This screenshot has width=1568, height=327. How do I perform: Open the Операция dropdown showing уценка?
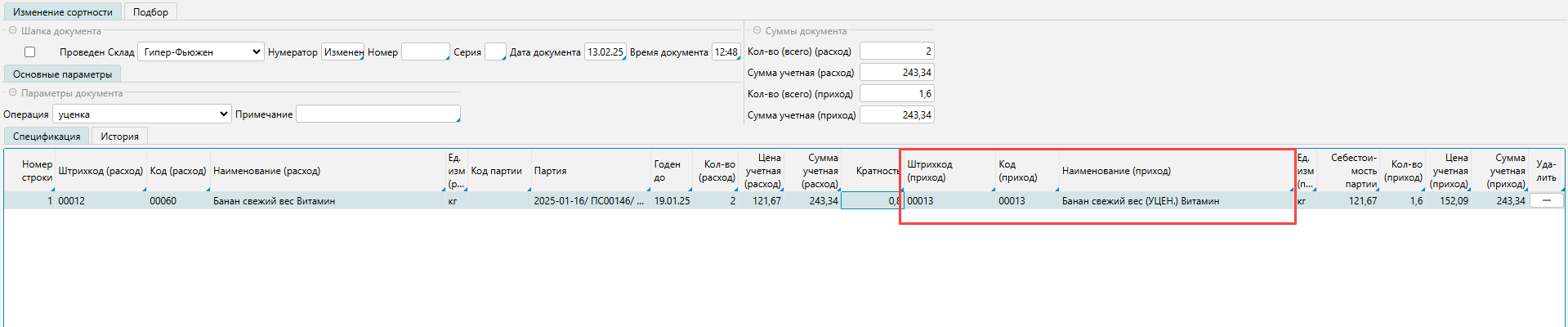coord(142,114)
